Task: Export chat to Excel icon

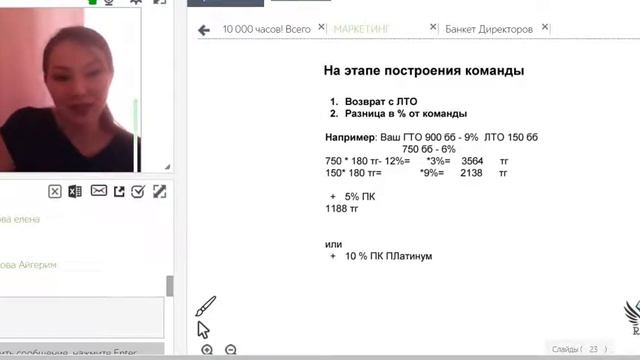Action: (75, 191)
